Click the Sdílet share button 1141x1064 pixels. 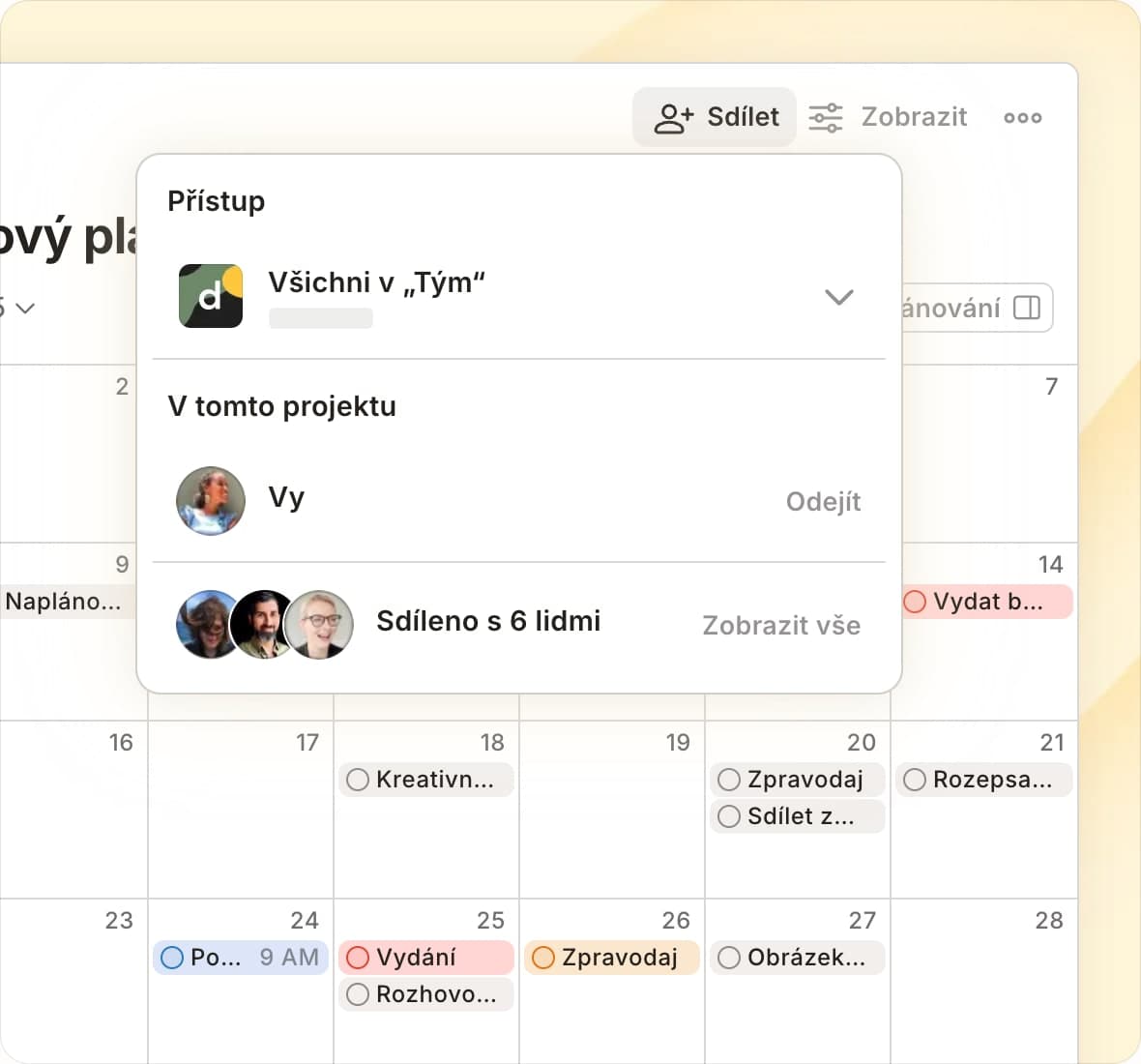pyautogui.click(x=716, y=117)
